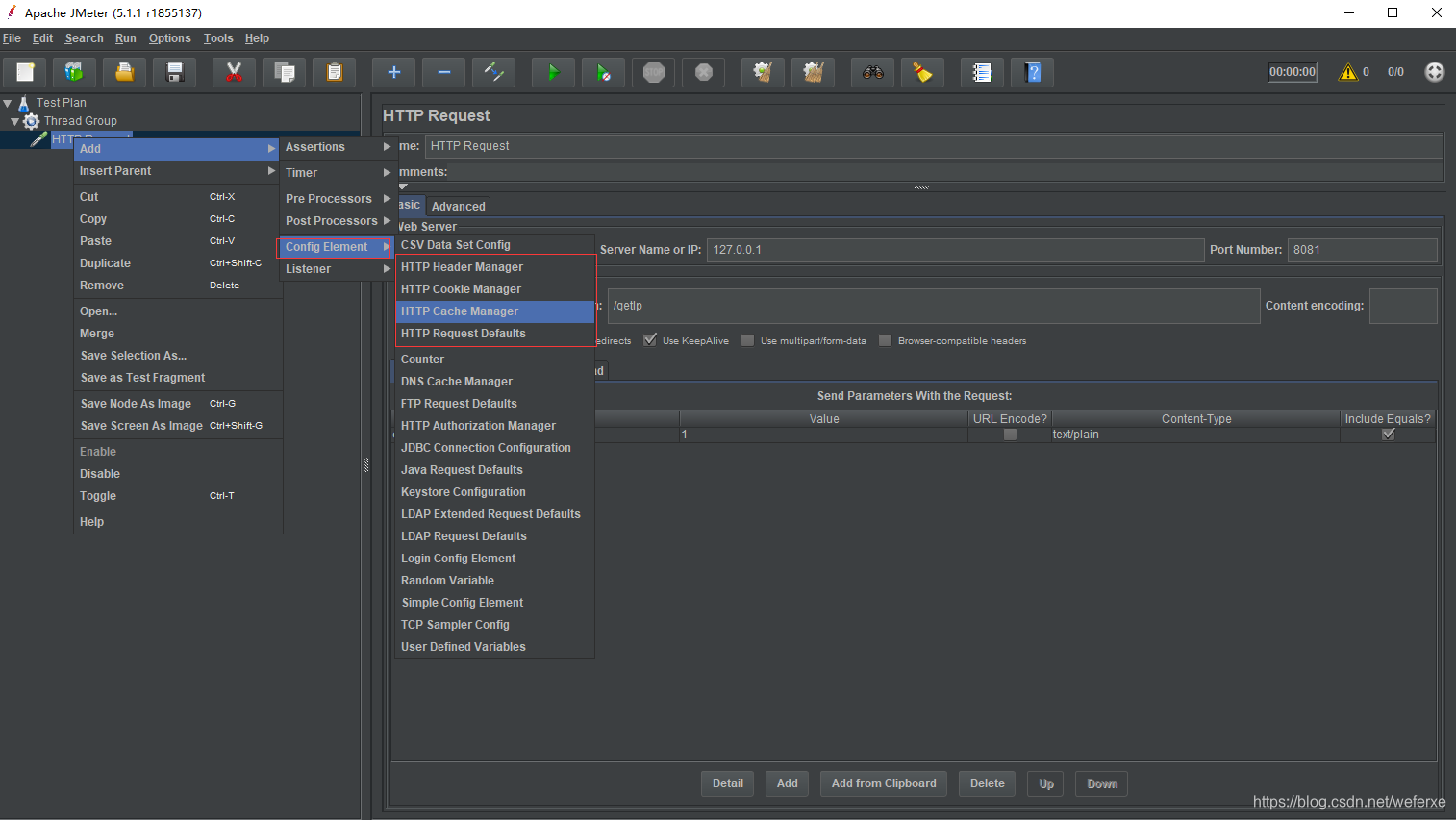
Task: Collapse all nodes with minus icon
Action: click(443, 72)
